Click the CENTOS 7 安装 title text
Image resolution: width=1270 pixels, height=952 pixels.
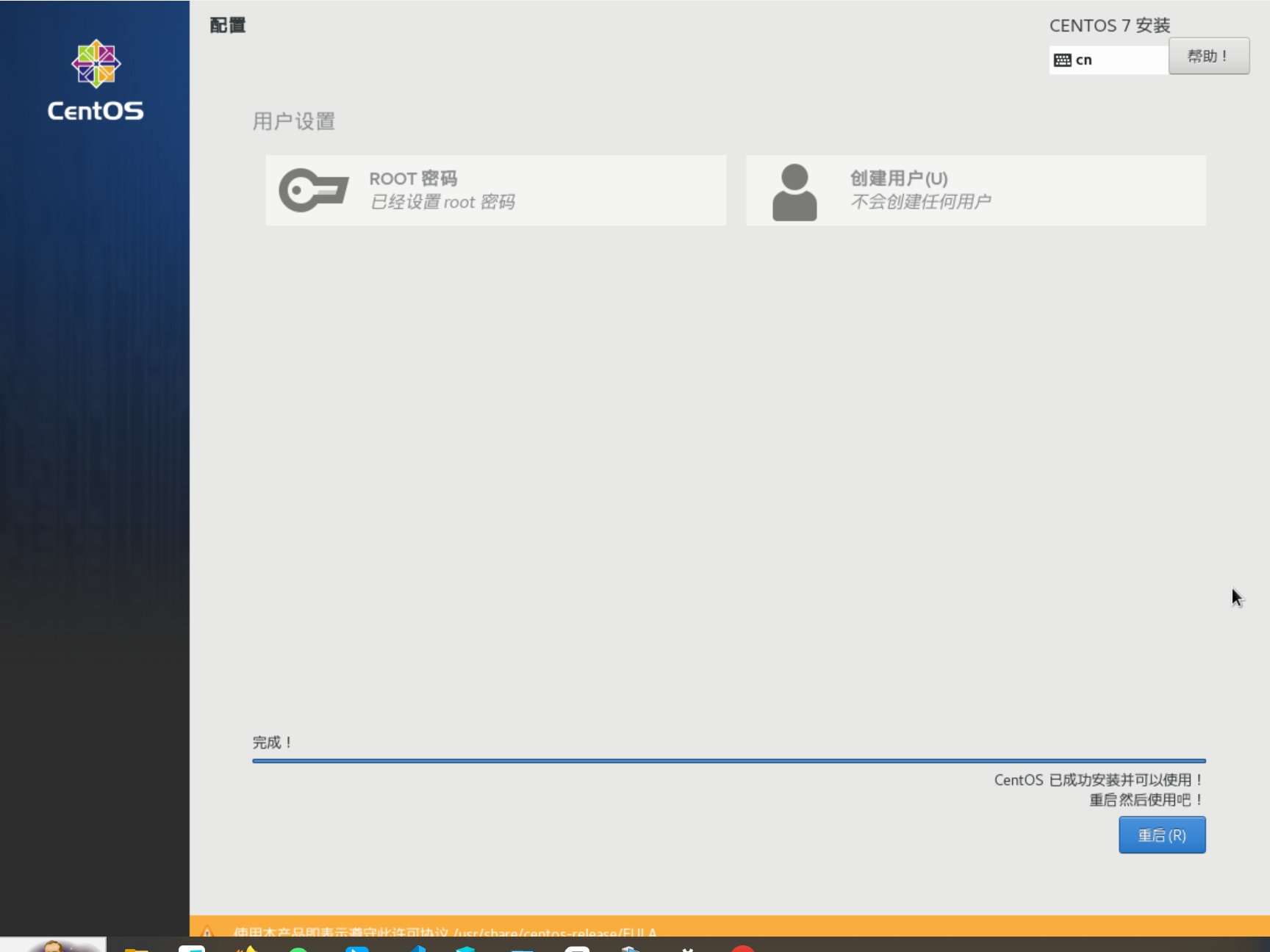pyautogui.click(x=1110, y=26)
